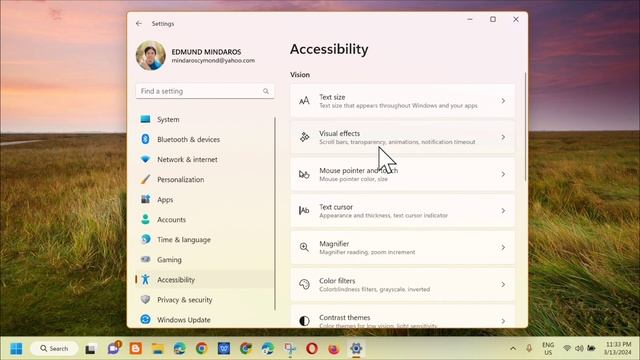
Task: Click the sidebar navigation scrollbar
Action: coord(275,213)
